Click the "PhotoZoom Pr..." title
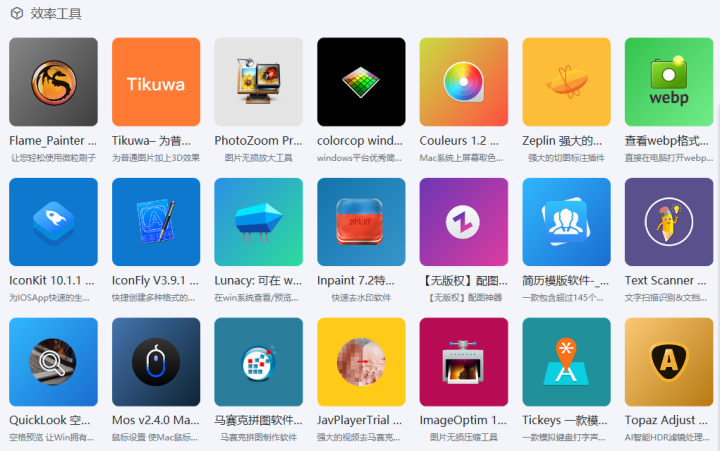The image size is (720, 451). point(258,141)
